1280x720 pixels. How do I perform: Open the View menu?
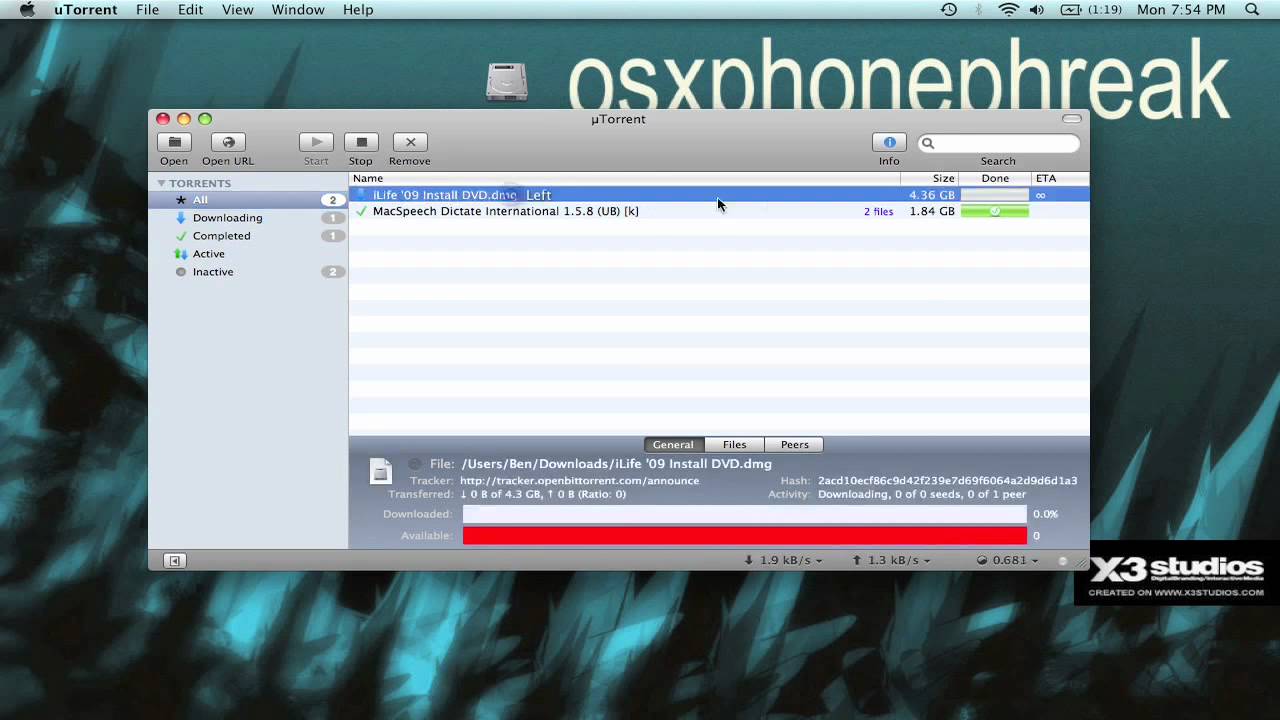[237, 10]
